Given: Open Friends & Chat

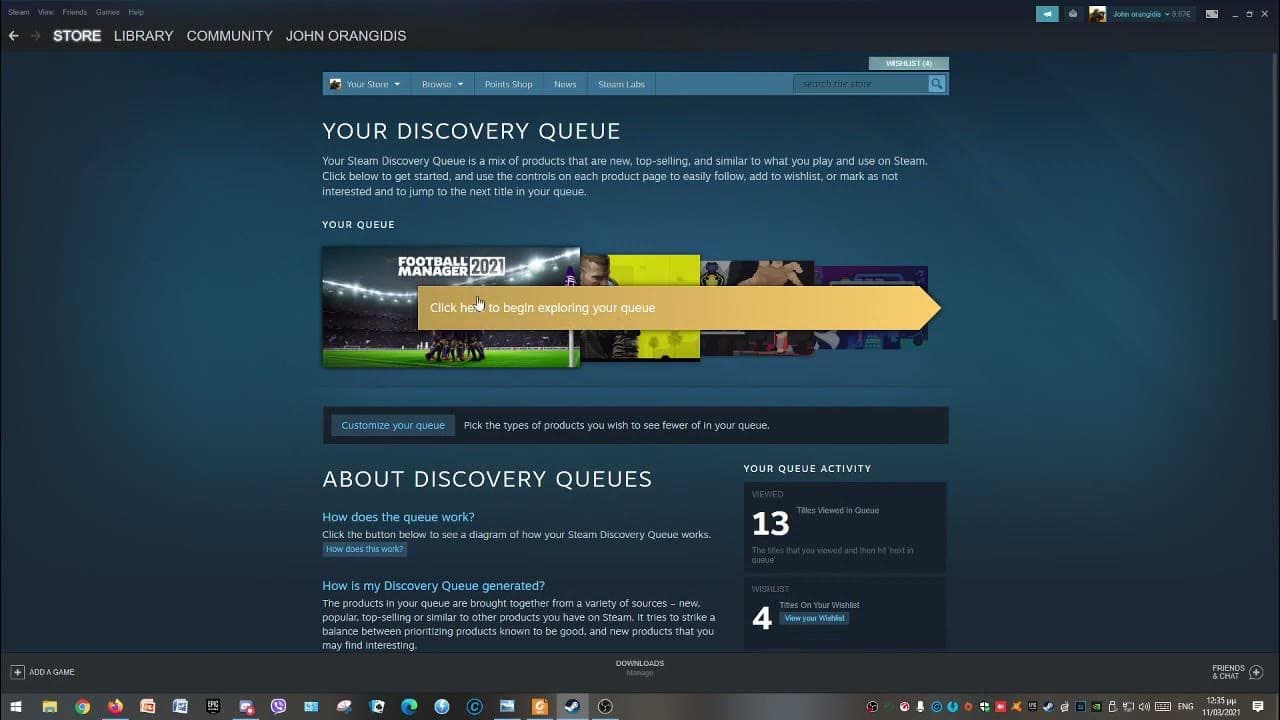Looking at the screenshot, I should (1238, 672).
